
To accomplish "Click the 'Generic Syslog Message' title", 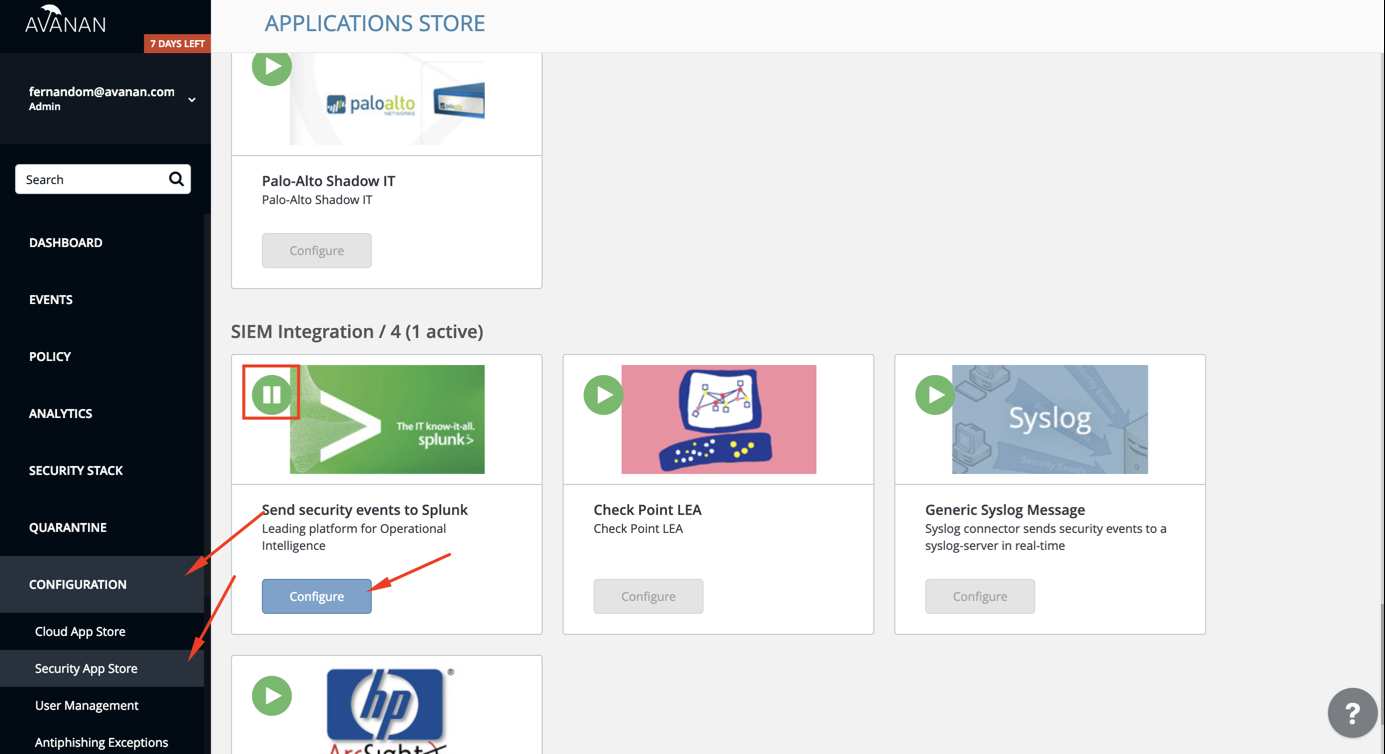I will coord(1005,509).
